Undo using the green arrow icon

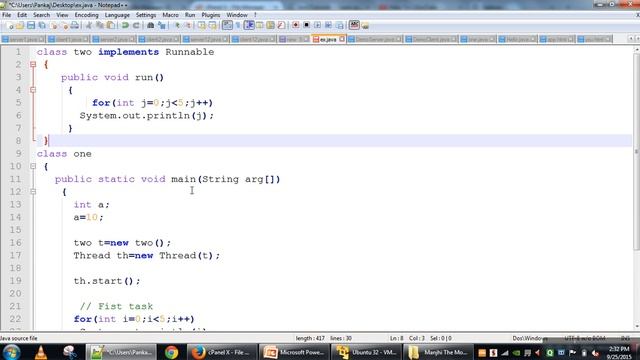point(125,25)
